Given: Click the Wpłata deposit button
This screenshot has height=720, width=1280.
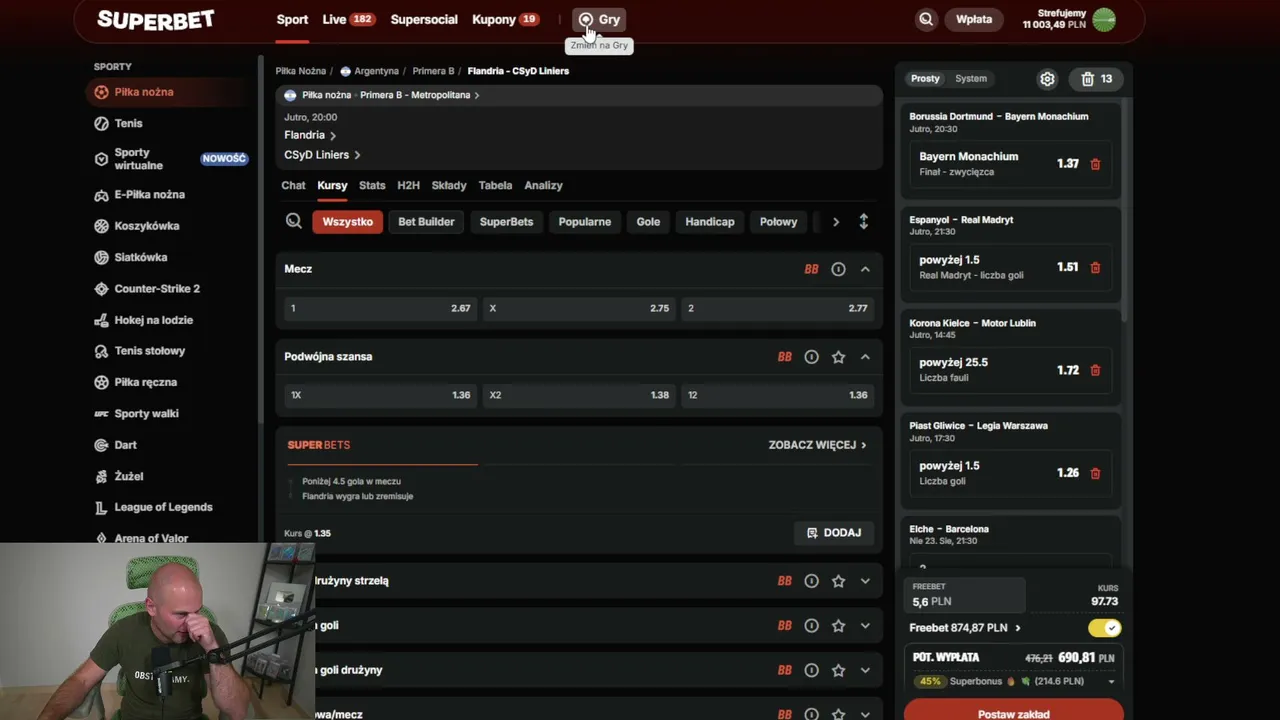Looking at the screenshot, I should click(x=974, y=19).
